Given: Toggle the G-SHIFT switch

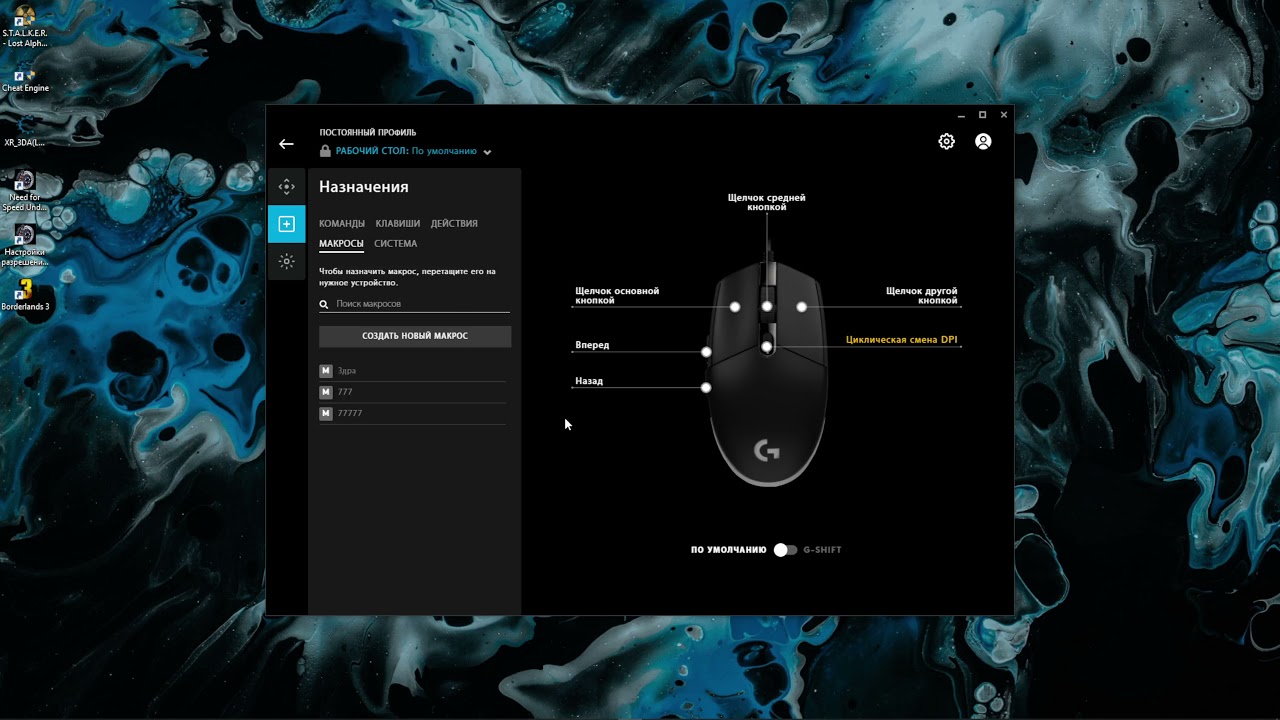Looking at the screenshot, I should pyautogui.click(x=785, y=550).
